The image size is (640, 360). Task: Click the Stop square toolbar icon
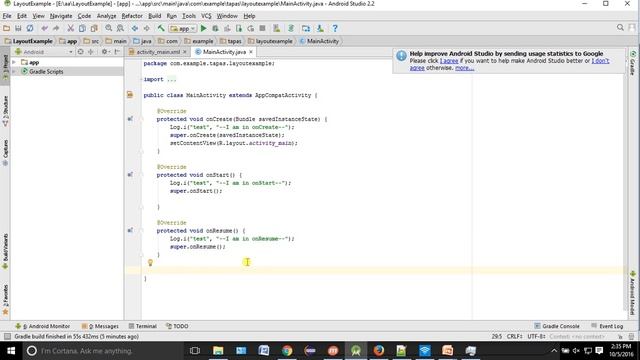pos(262,29)
